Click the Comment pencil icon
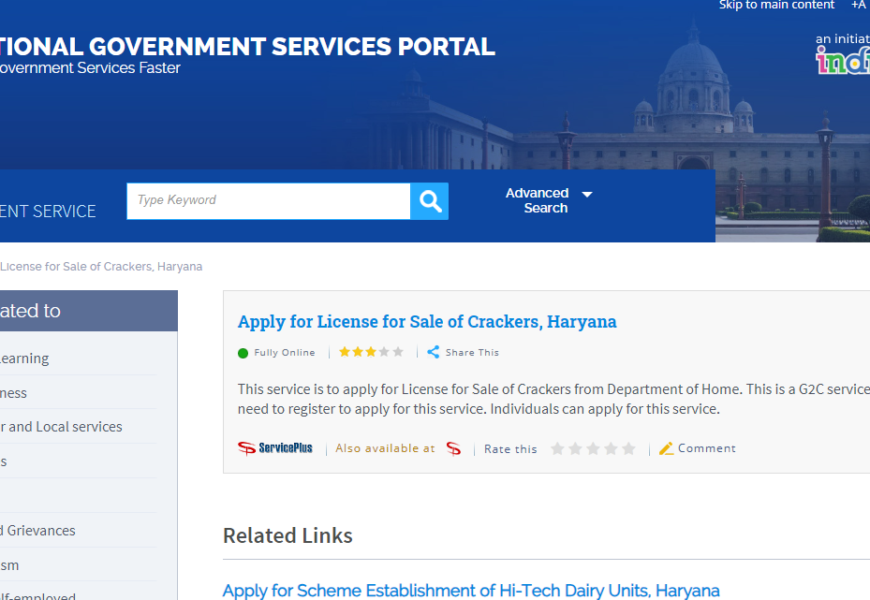Viewport: 870px width, 600px height. coord(666,449)
